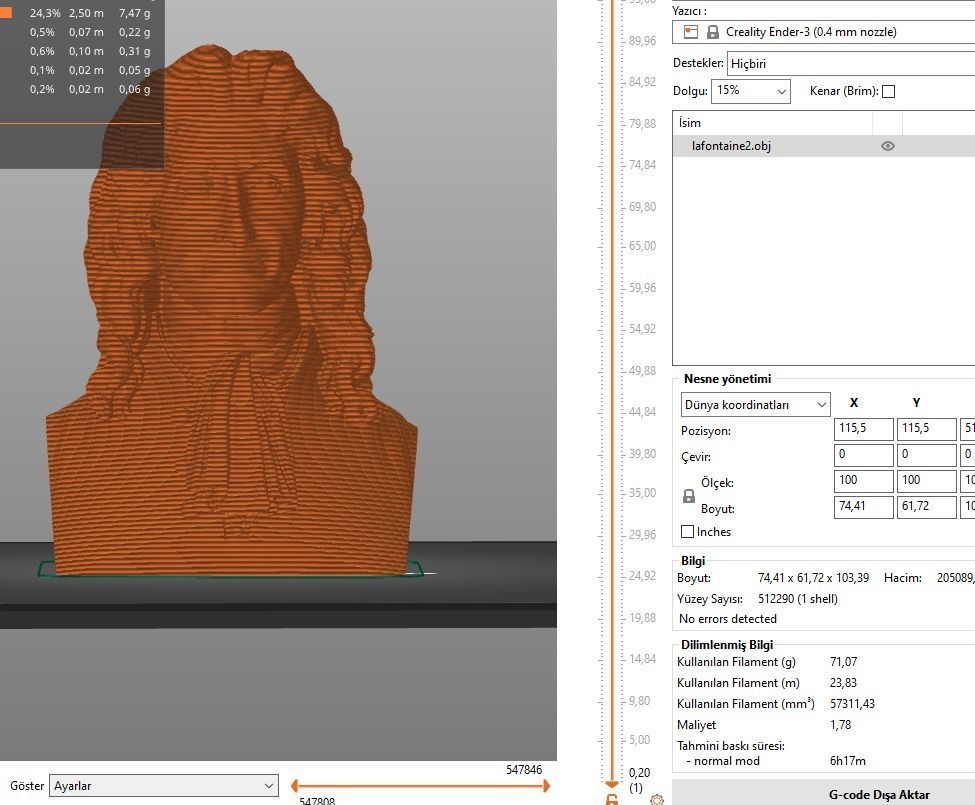Screen dimensions: 975x805
Task: Click the unlock icon below the vertical layer slider
Action: pyautogui.click(x=612, y=799)
